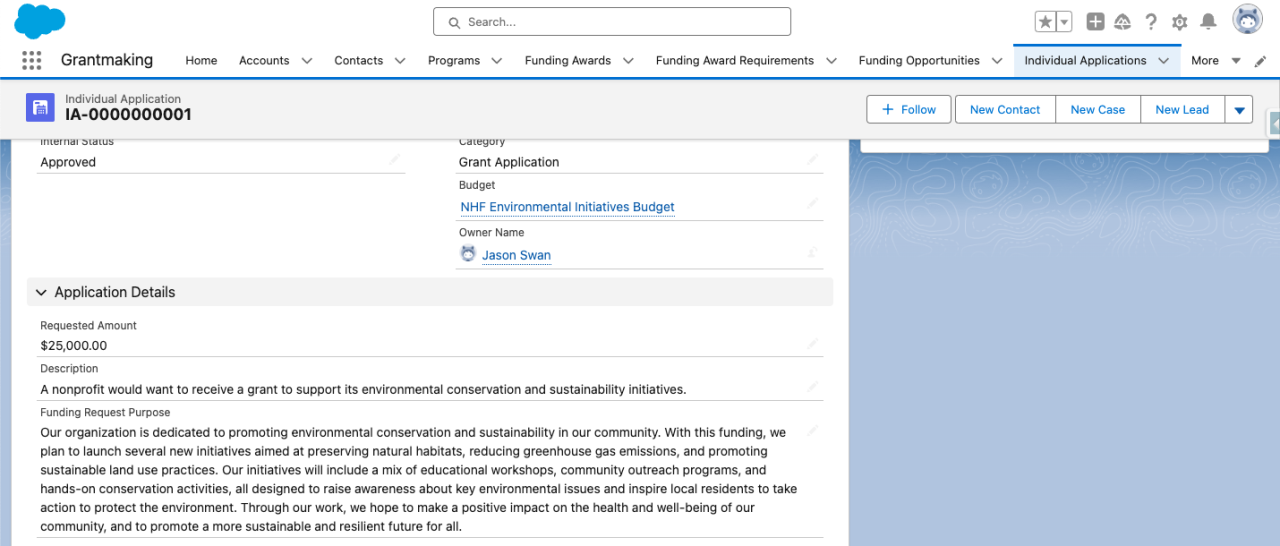Edit the Internal Status field pencil
Image resolution: width=1280 pixels, height=546 pixels.
[394, 160]
